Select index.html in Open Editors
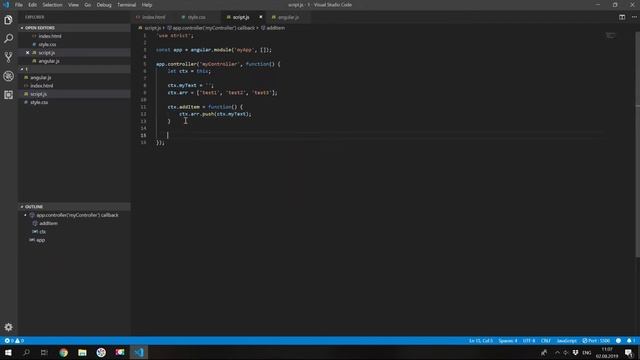Screen dimensions: 640x360 [50, 36]
